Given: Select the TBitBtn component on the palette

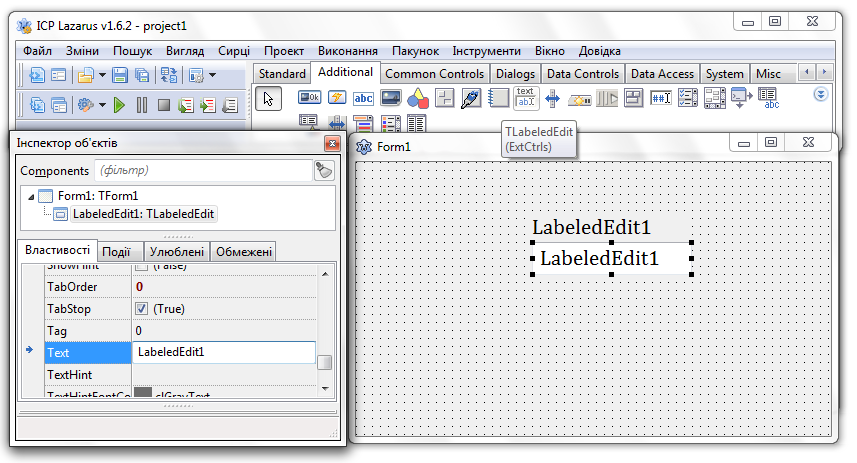Looking at the screenshot, I should [310, 97].
